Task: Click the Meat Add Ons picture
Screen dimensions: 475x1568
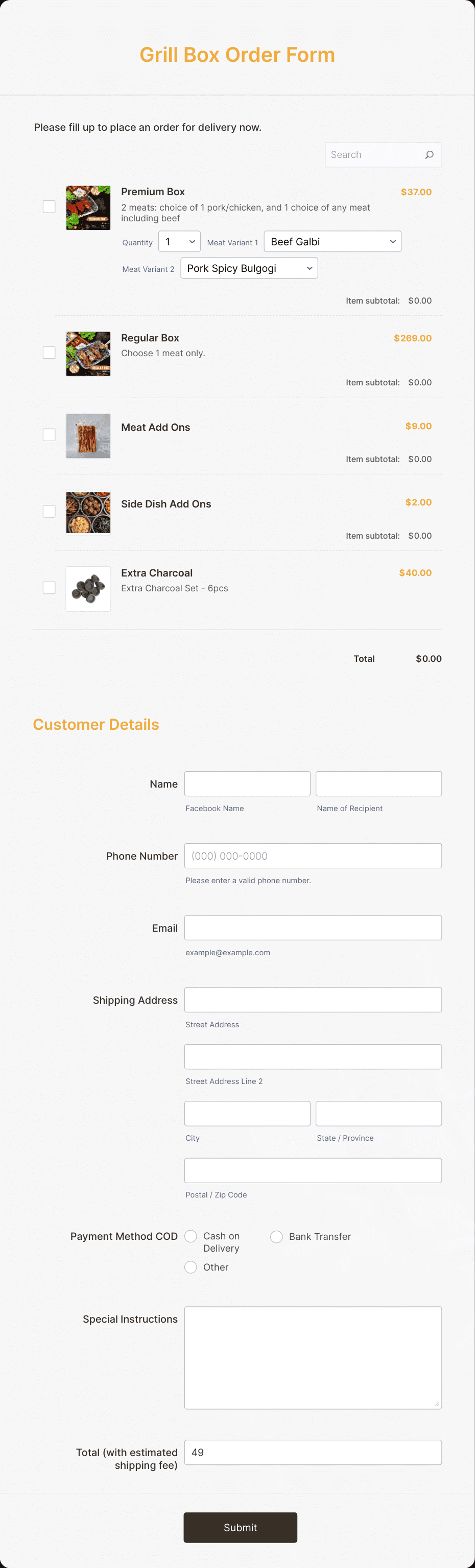Action: coord(88,436)
